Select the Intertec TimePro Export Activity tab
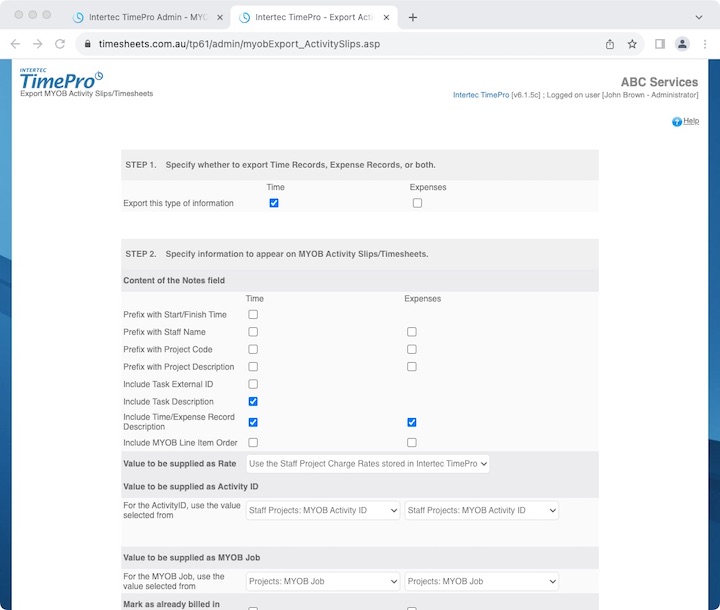Viewport: 720px width, 610px height. point(315,17)
